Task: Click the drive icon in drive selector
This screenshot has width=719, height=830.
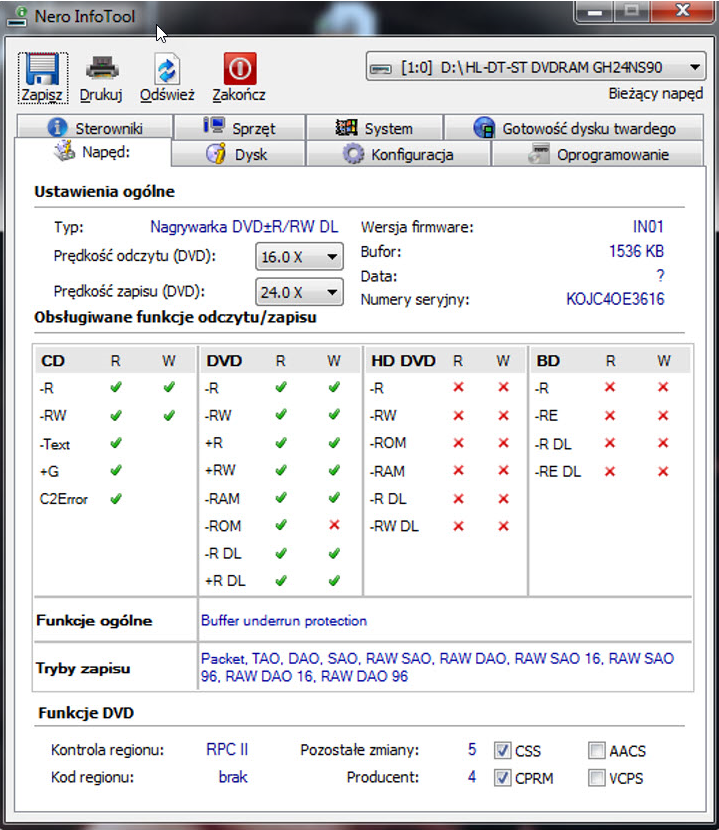Action: 380,68
